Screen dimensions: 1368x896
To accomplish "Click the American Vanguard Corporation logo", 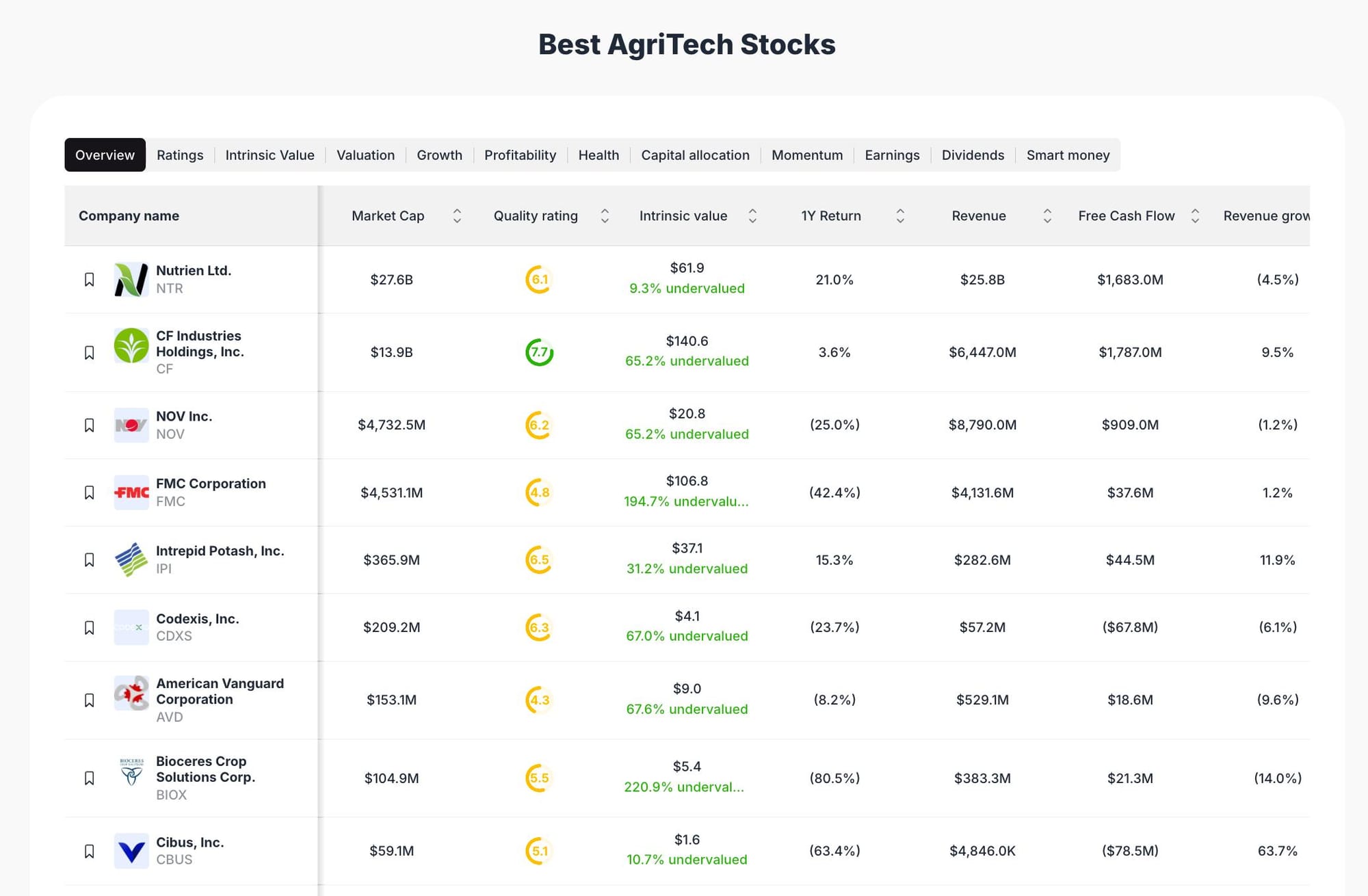I will (131, 693).
